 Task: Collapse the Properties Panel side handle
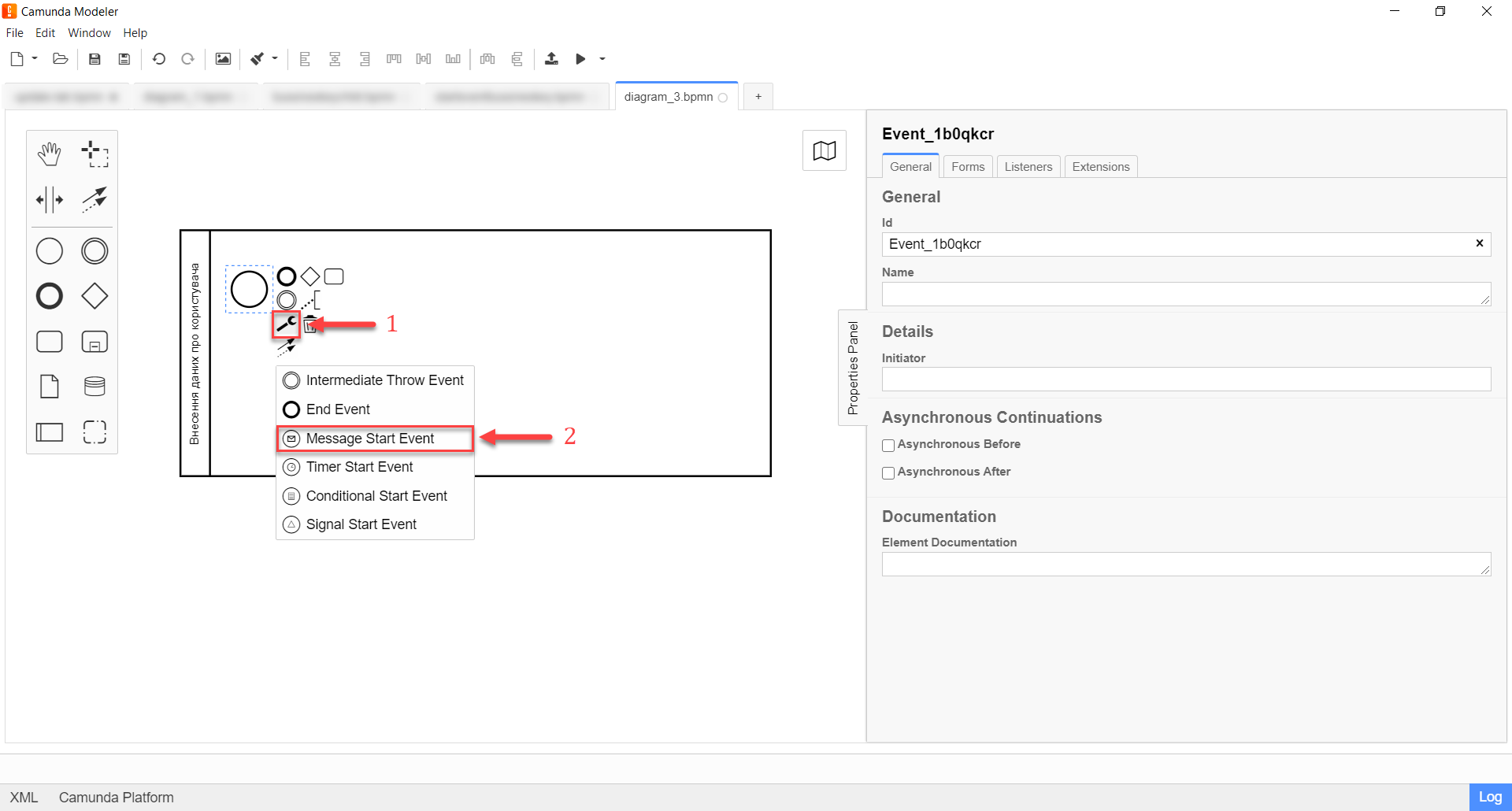(852, 368)
